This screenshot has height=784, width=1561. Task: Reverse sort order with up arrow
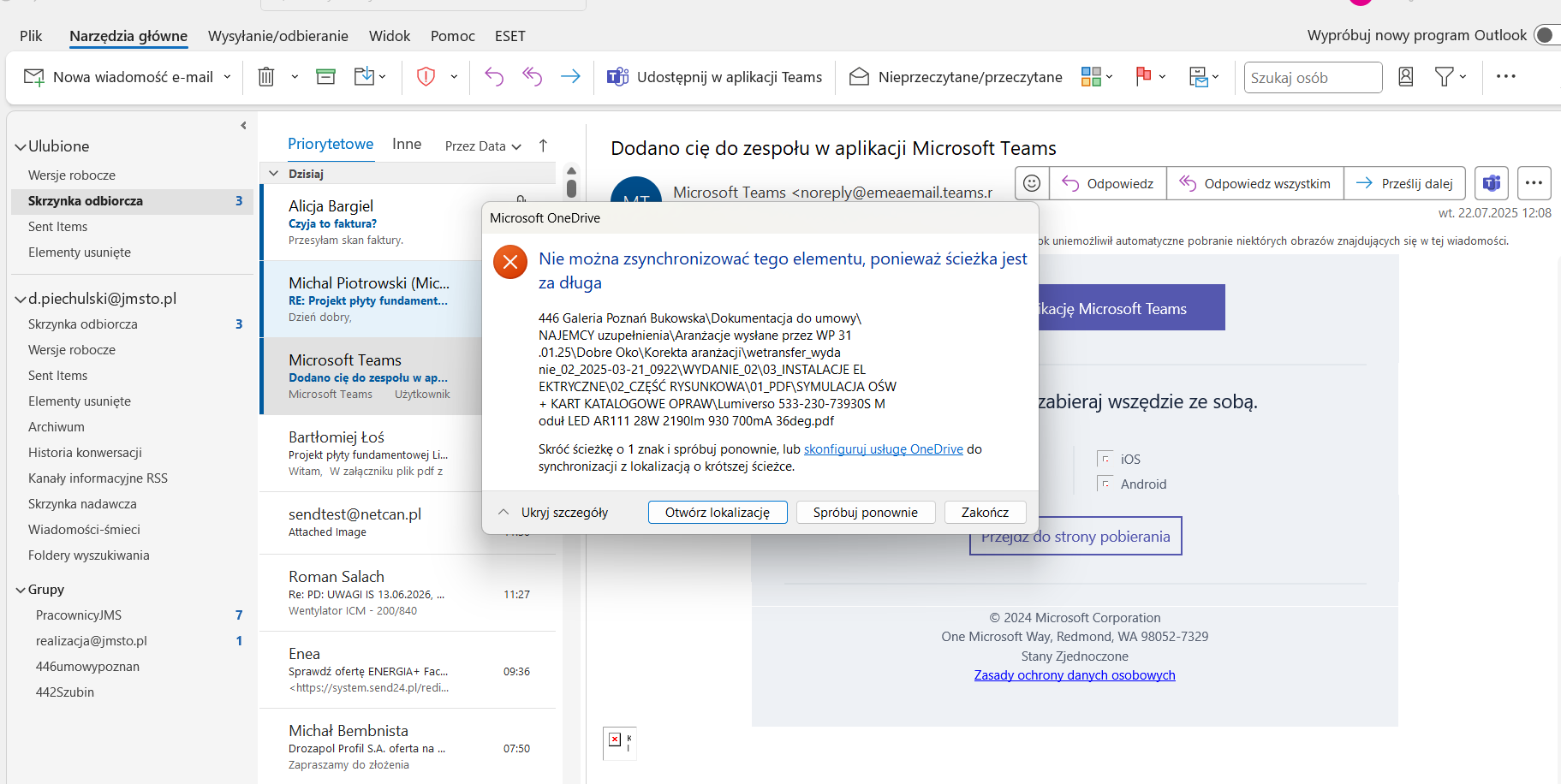pos(543,146)
